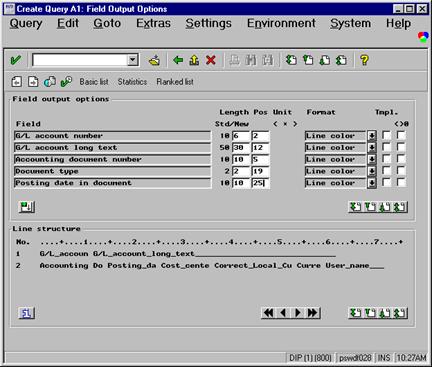The image size is (432, 367).
Task: Tick Tmpl. checkbox for Document type
Action: [x=387, y=171]
